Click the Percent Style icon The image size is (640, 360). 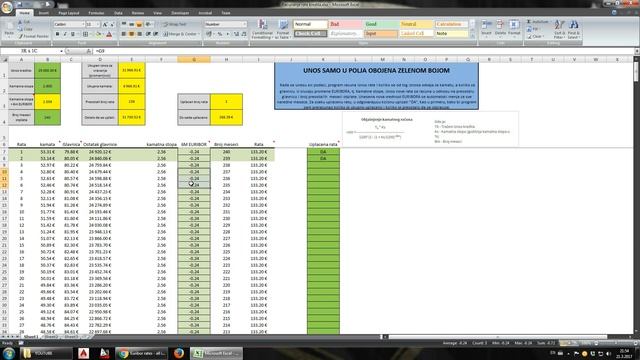tap(220, 34)
